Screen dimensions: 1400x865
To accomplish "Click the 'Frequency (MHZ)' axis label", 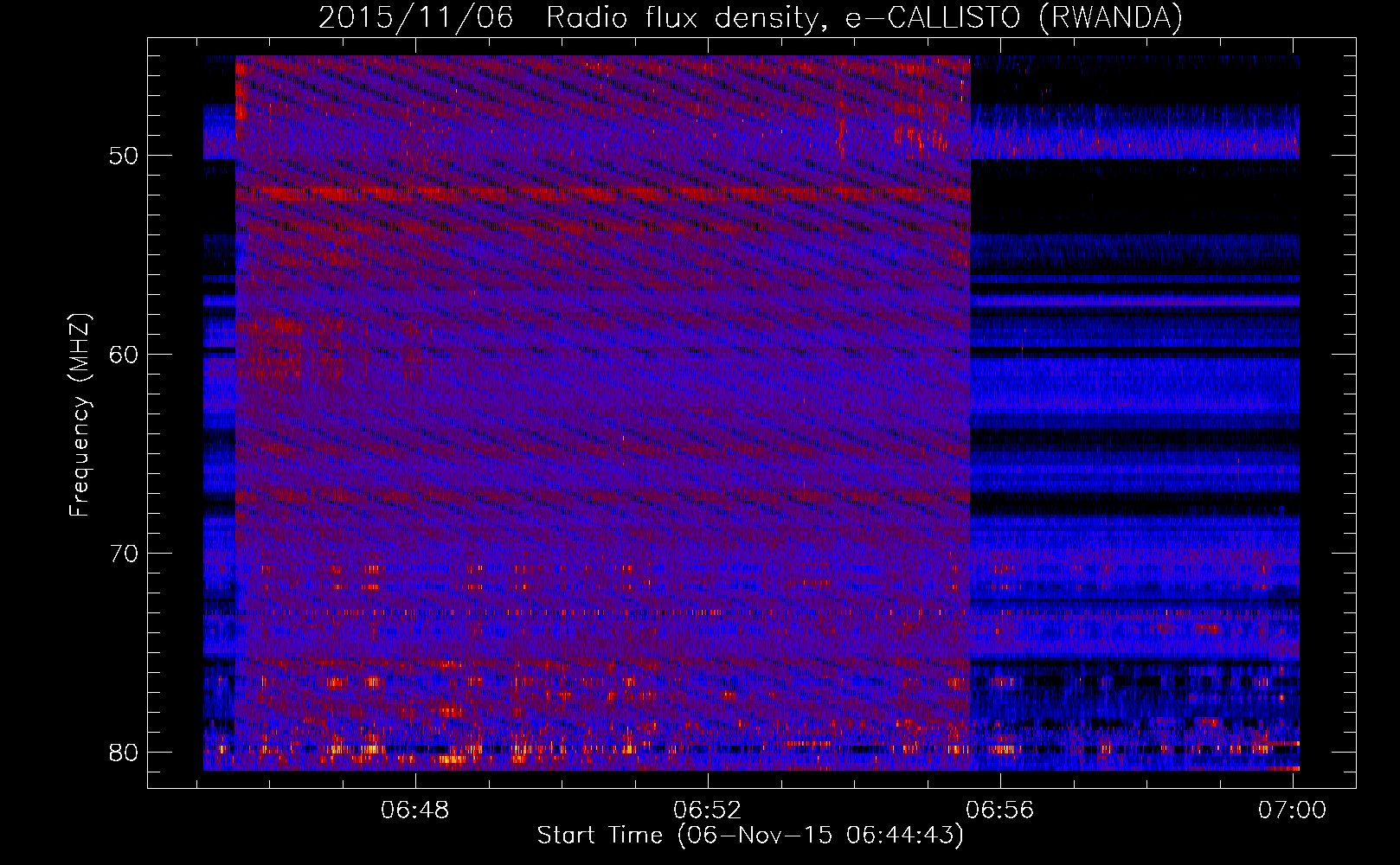I will pos(80,415).
